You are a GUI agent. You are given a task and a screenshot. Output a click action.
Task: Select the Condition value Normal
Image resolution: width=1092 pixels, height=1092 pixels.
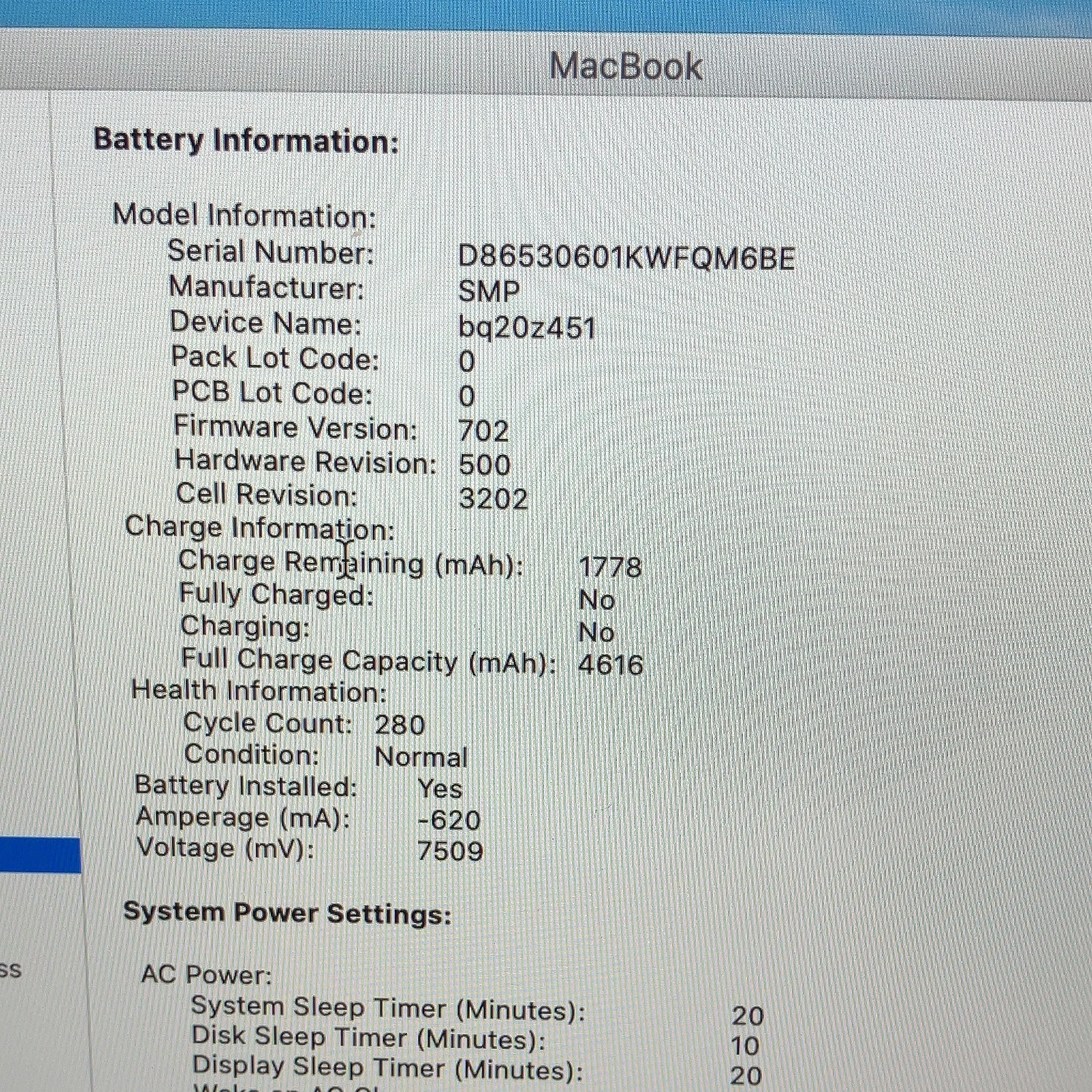point(421,757)
